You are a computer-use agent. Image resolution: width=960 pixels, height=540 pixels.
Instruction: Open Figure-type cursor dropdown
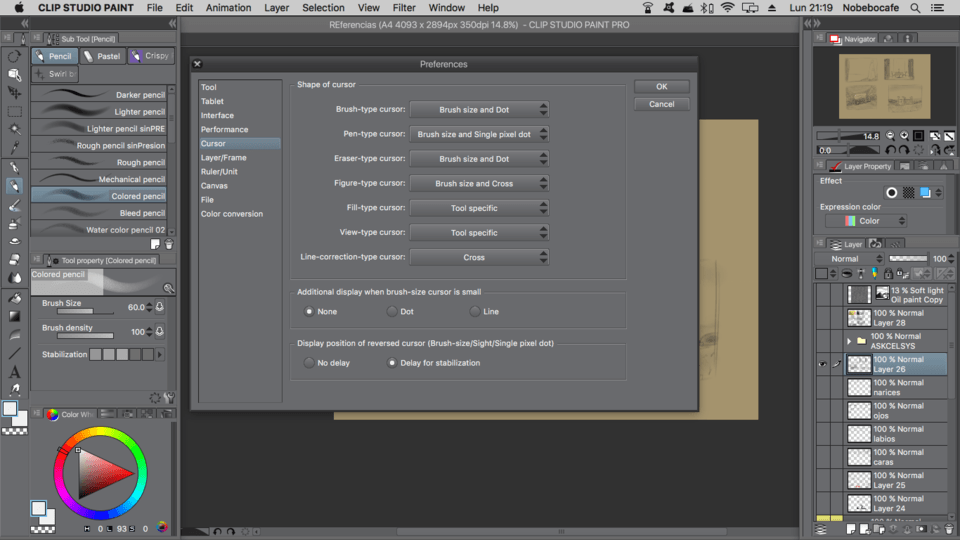[x=479, y=184]
